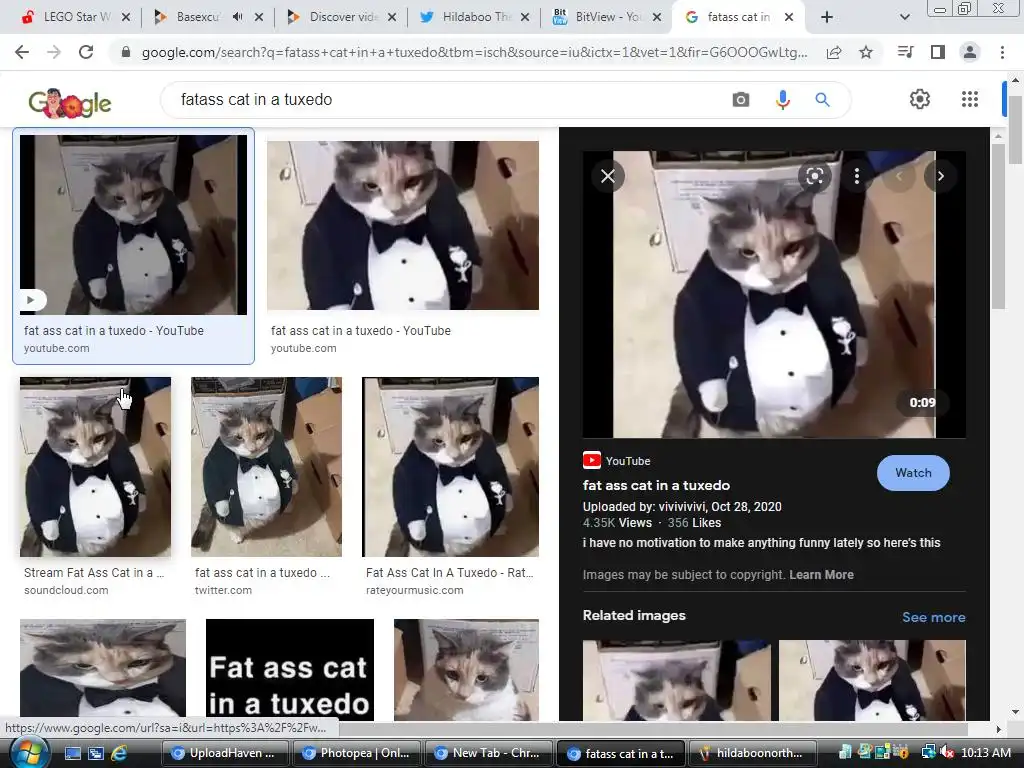The height and width of the screenshot is (768, 1024).
Task: Open a new browser tab
Action: click(827, 17)
